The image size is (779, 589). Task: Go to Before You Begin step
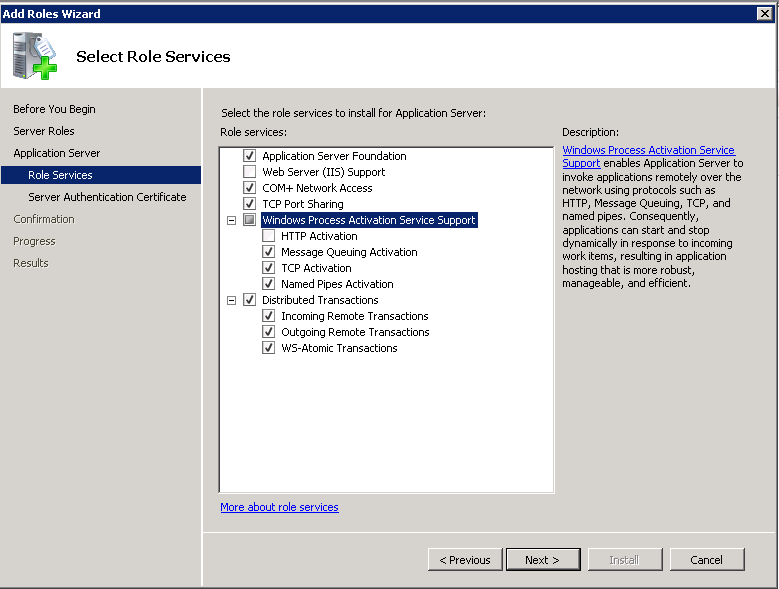54,109
